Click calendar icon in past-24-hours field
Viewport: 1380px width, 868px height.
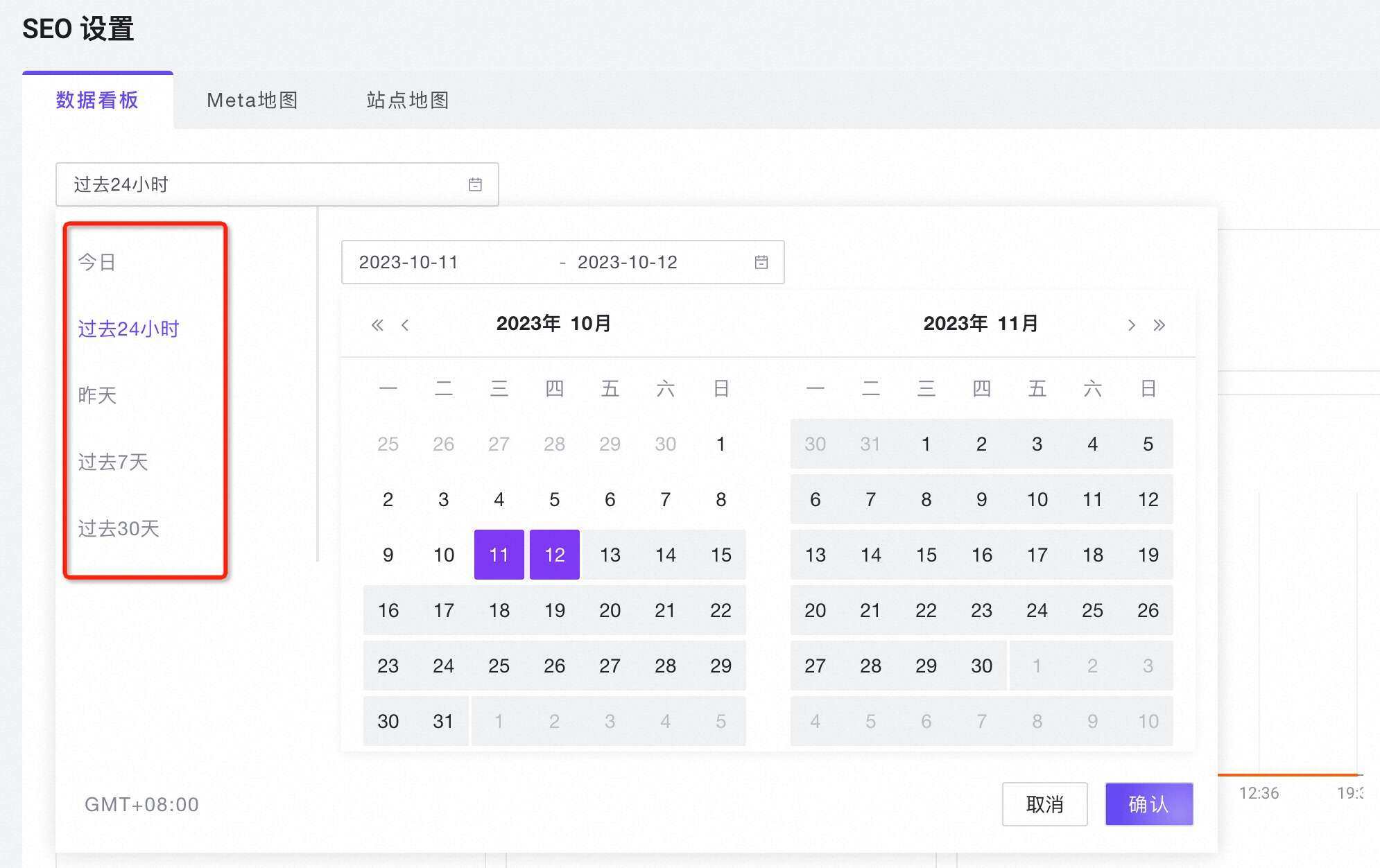pos(475,184)
